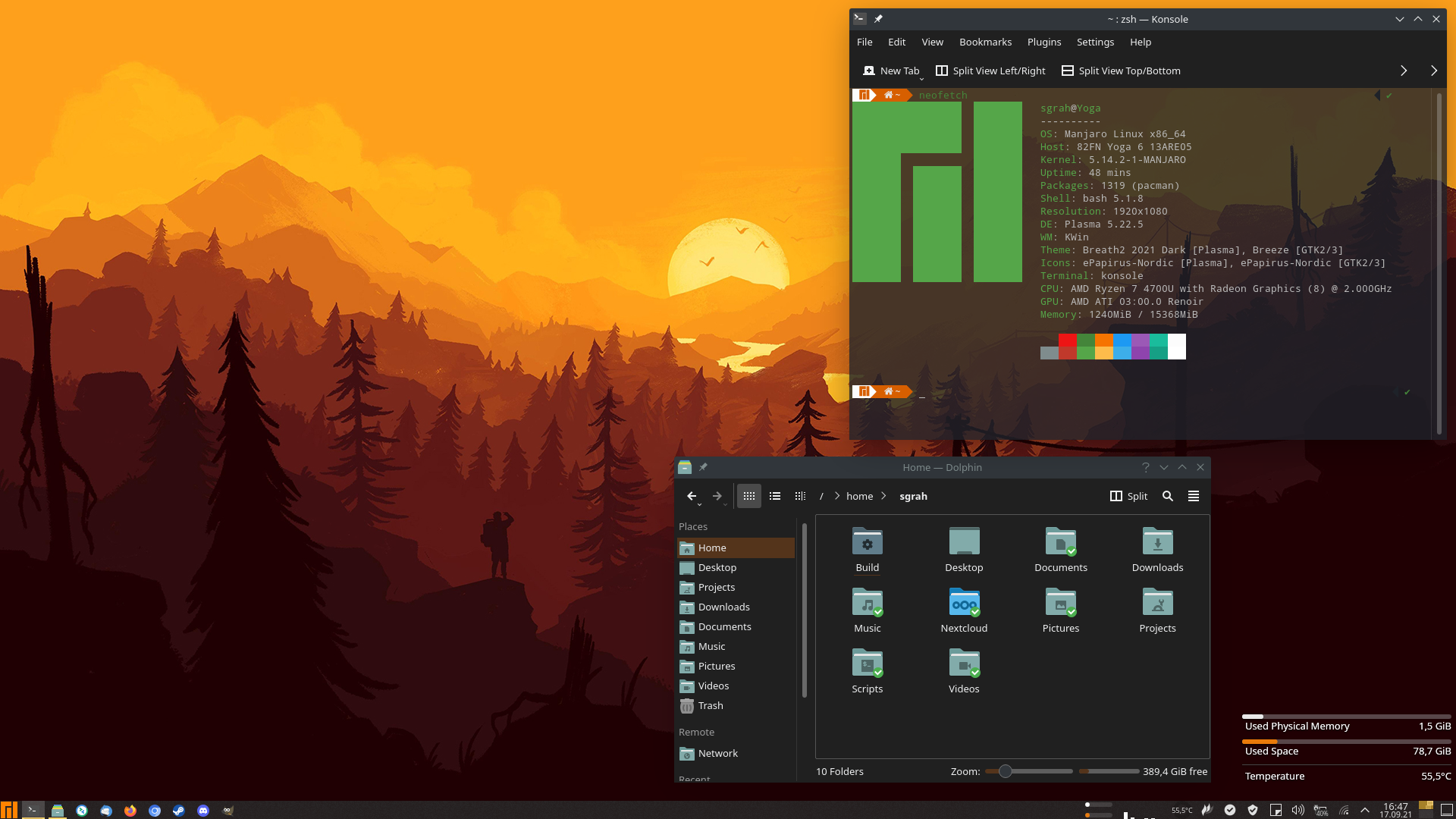Open Konsole Settings menu
This screenshot has width=1456, height=819.
pyautogui.click(x=1095, y=42)
